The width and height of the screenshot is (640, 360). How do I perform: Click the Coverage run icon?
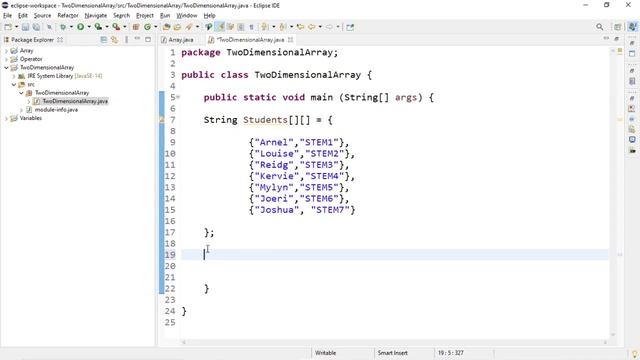98,27
